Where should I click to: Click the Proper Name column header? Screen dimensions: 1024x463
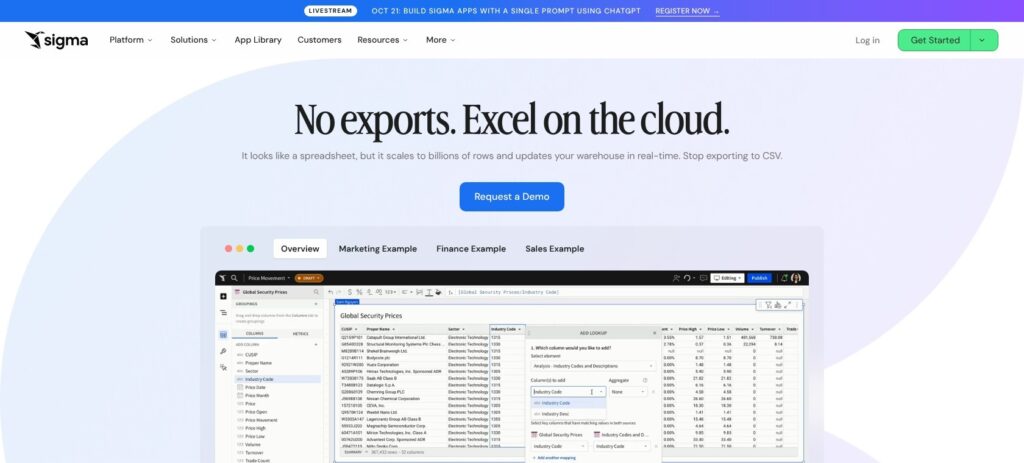[405, 329]
